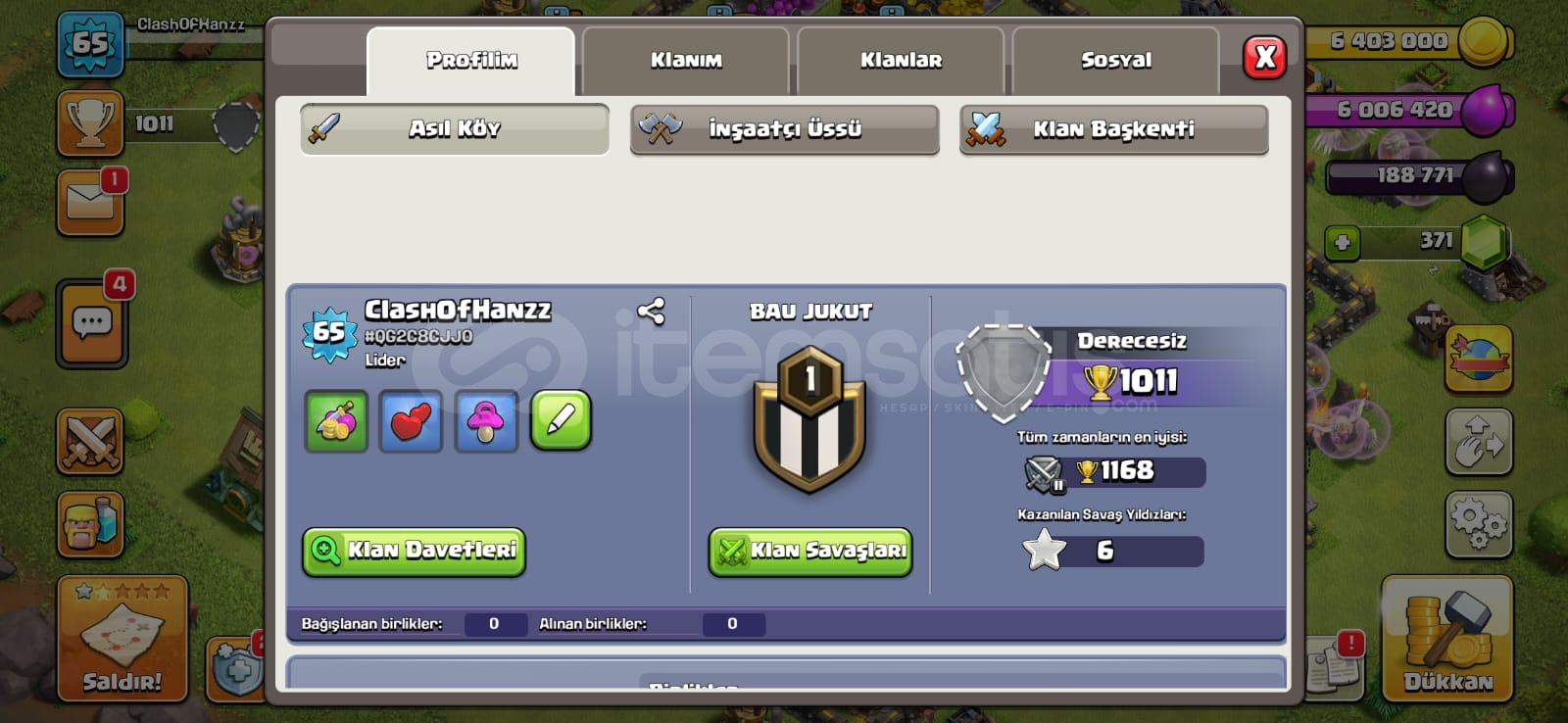Image resolution: width=1568 pixels, height=723 pixels.
Task: Switch to the Sosyal tab
Action: pos(1116,61)
